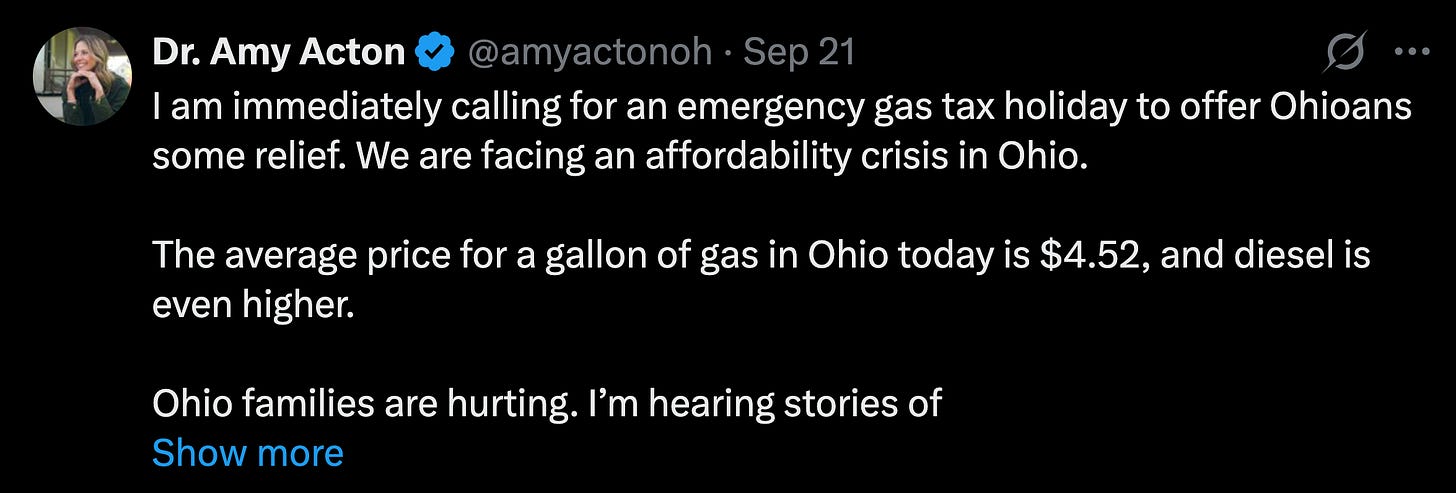This screenshot has height=493, width=1456.
Task: Visit the @amyactonoh handle link
Action: tap(588, 52)
